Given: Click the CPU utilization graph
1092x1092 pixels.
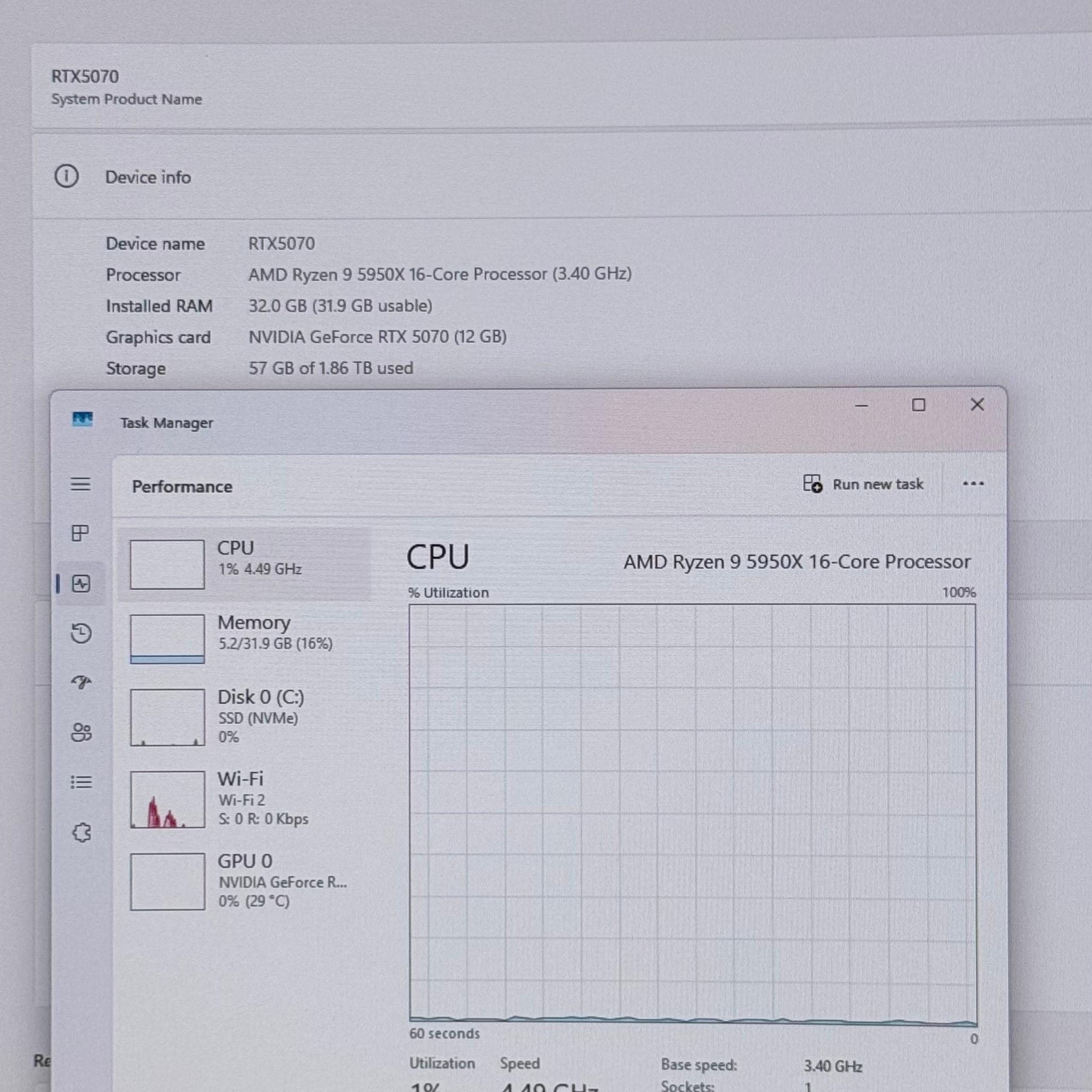Looking at the screenshot, I should 693,816.
